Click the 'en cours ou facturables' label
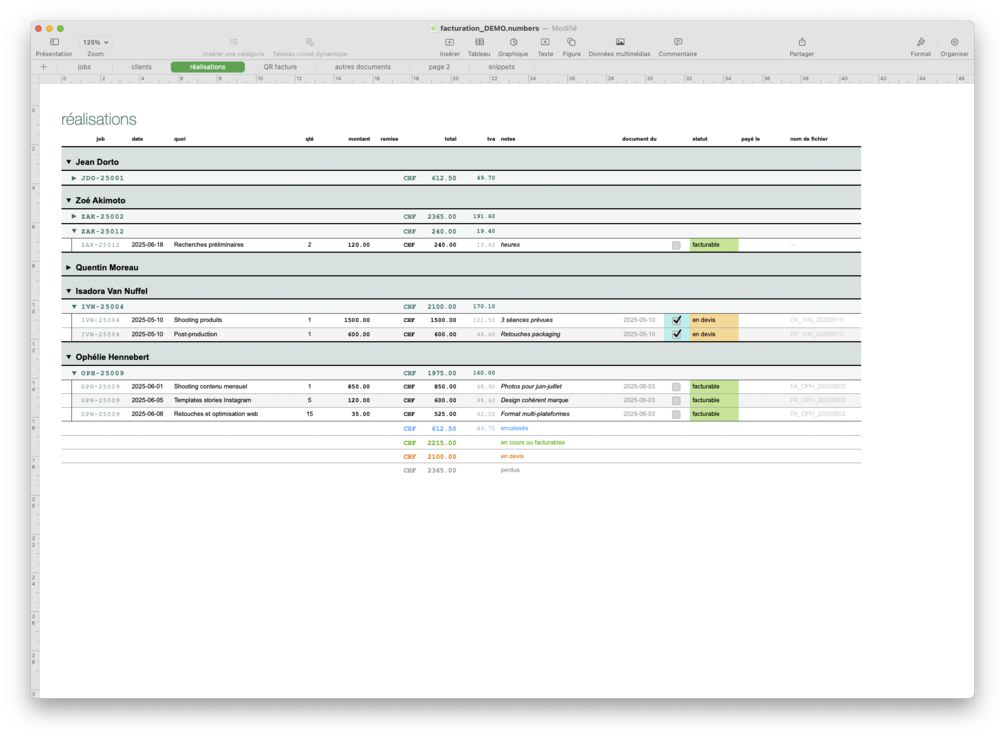This screenshot has height=739, width=1005. coord(533,442)
